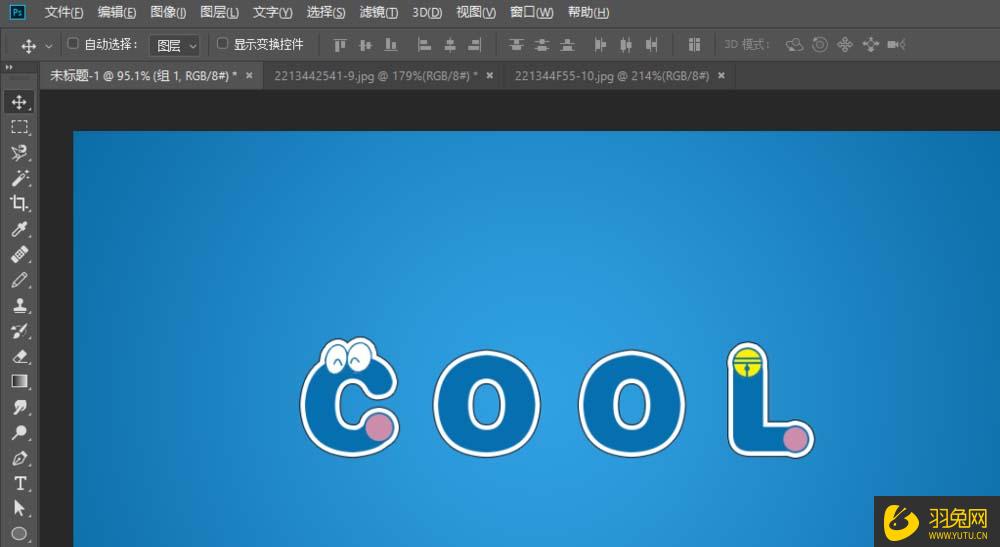Select the Gradient tool
Viewport: 1000px width, 547px height.
click(x=19, y=381)
